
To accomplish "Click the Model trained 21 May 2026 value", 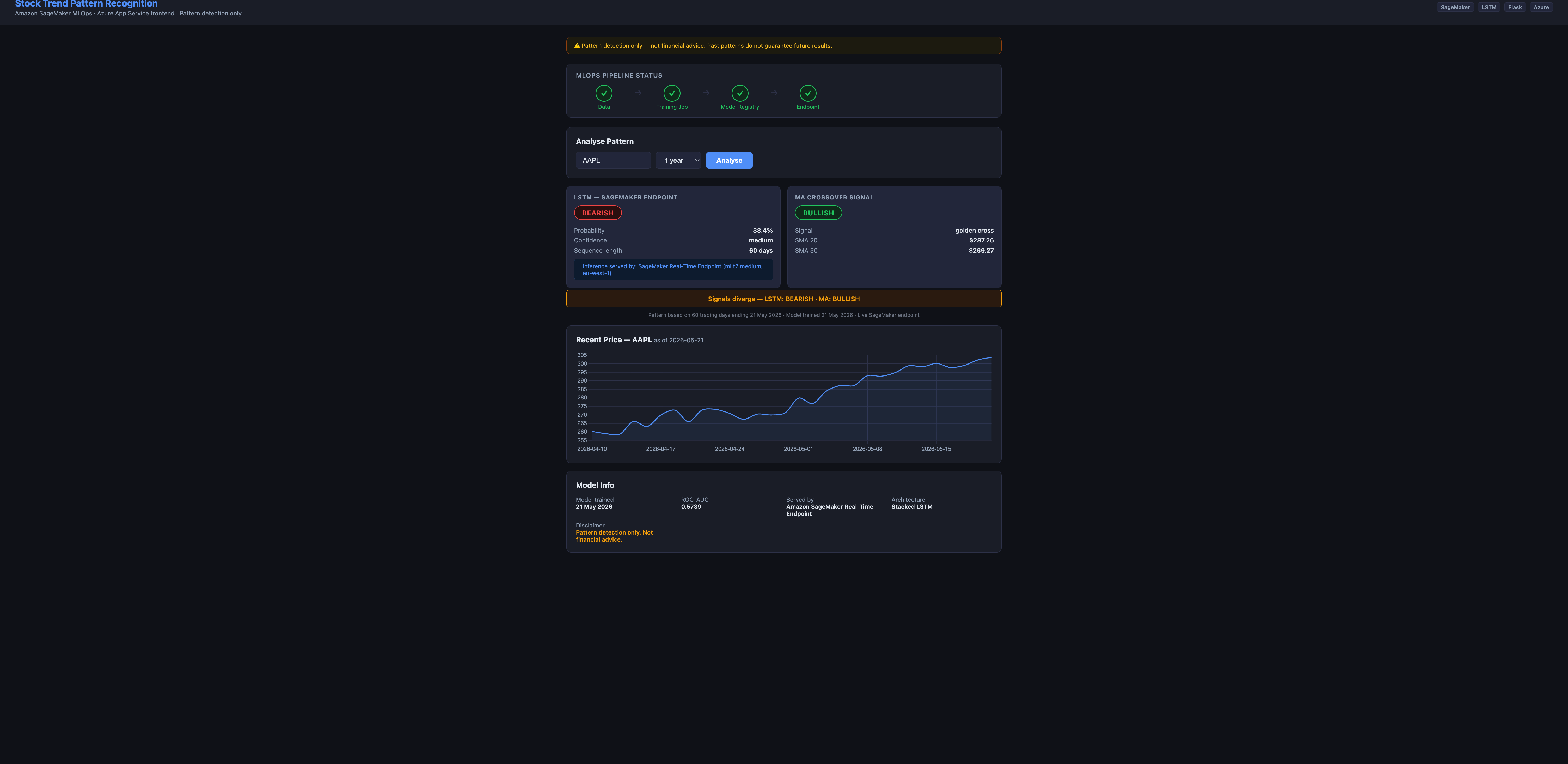I will pyautogui.click(x=594, y=507).
